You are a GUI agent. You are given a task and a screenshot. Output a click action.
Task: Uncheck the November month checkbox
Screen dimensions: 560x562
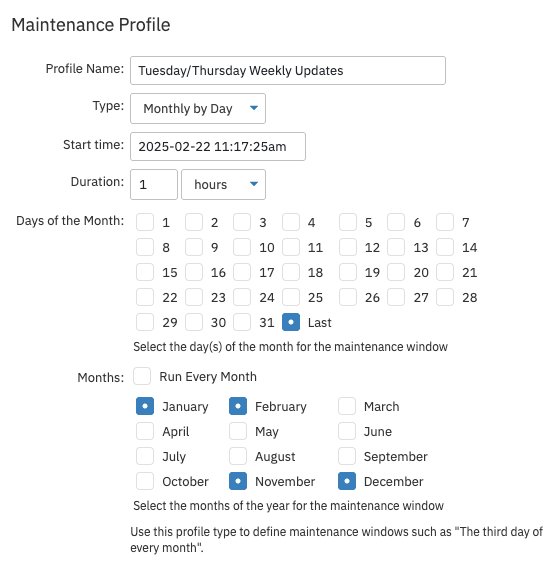pos(238,481)
